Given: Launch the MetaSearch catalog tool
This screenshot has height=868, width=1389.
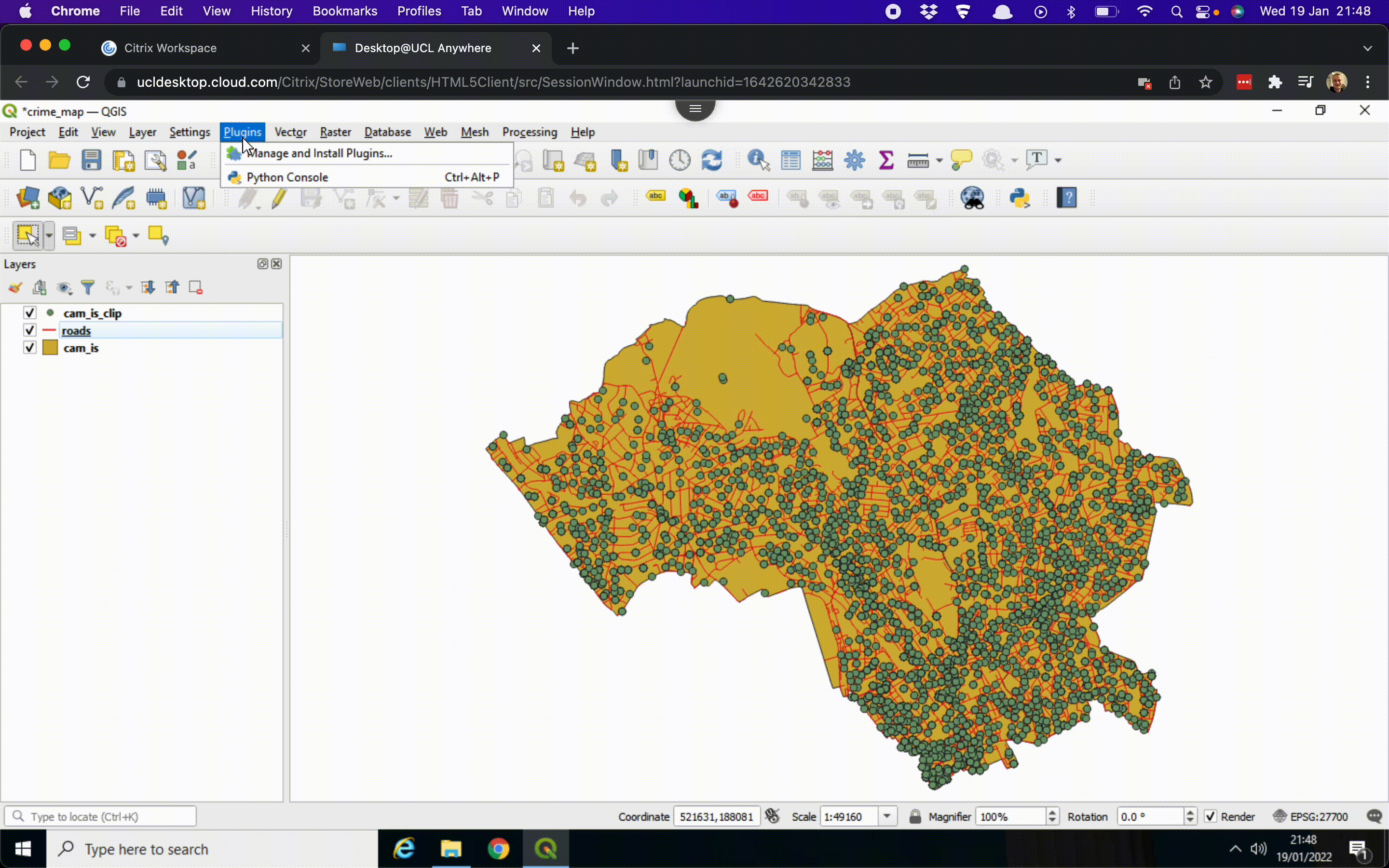Looking at the screenshot, I should pos(973,197).
